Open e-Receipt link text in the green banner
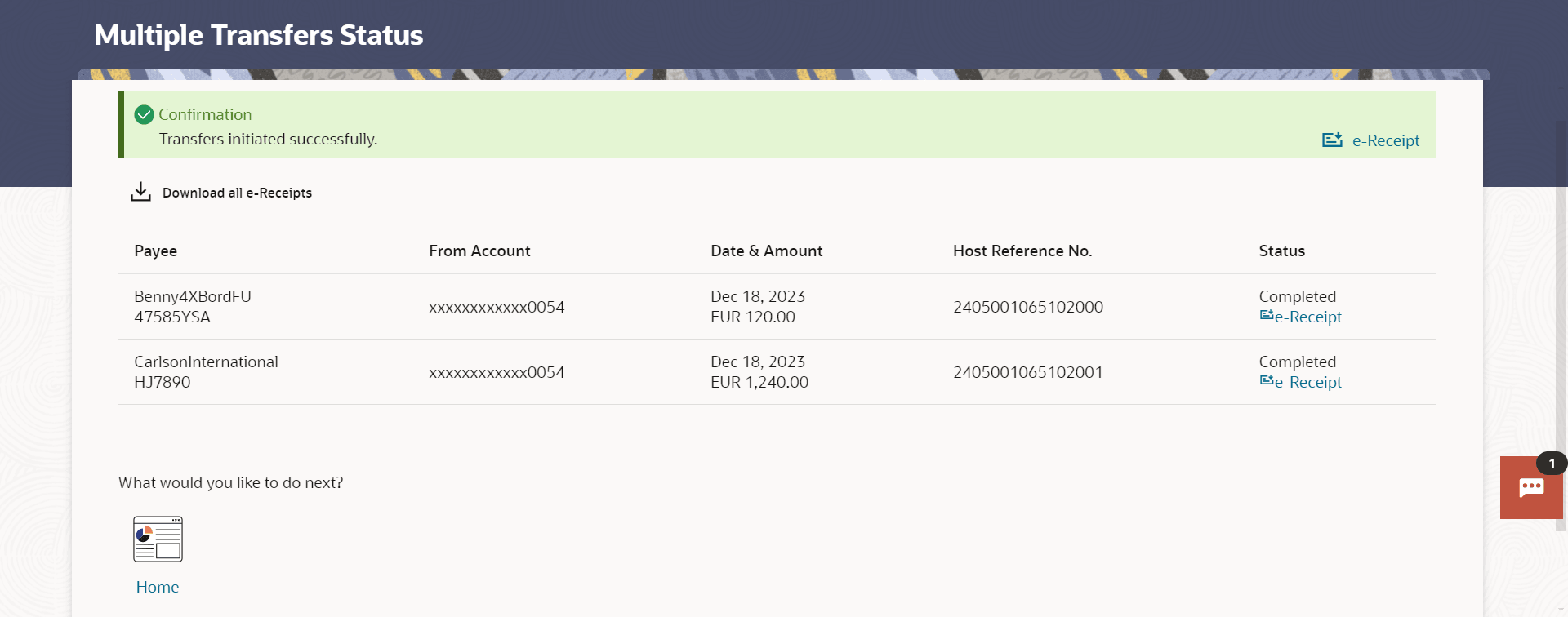Viewport: 1568px width, 617px height. 1386,140
